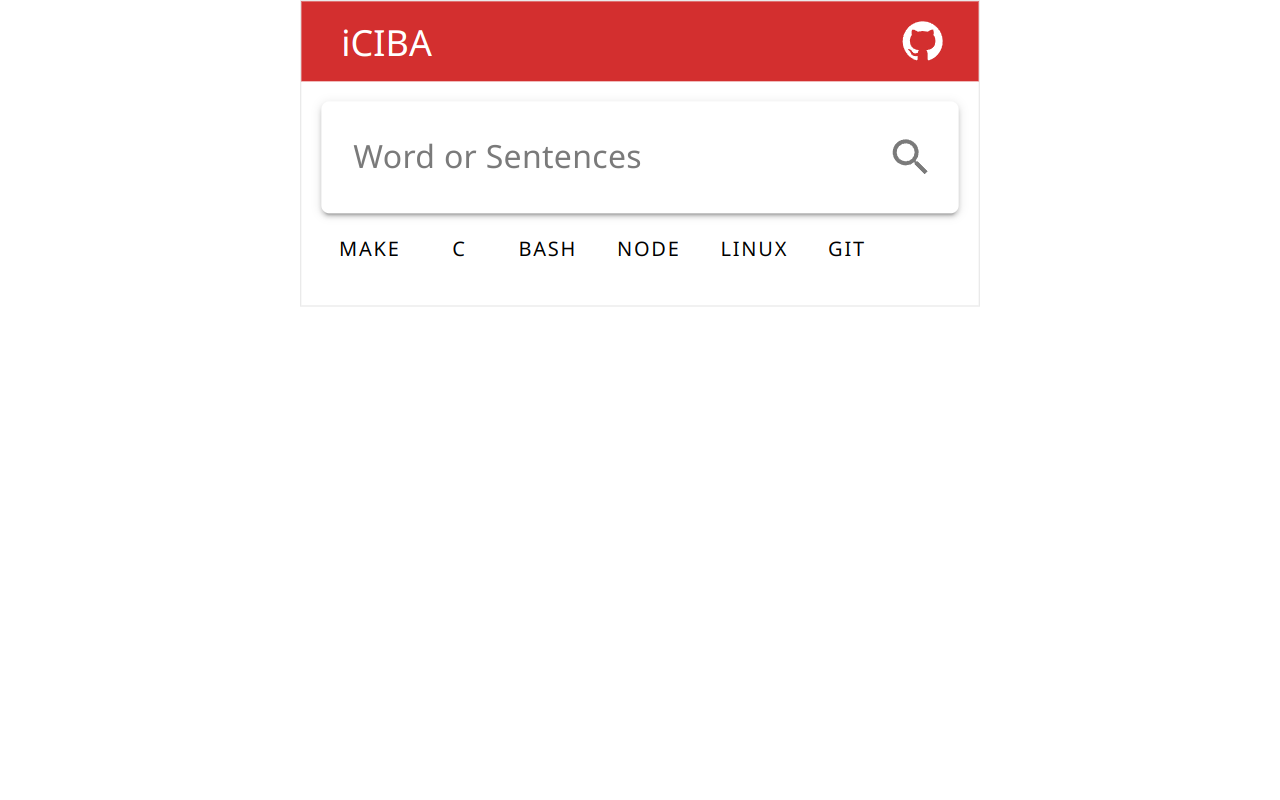Click the white search card area
This screenshot has width=1280, height=800.
pyautogui.click(x=640, y=156)
